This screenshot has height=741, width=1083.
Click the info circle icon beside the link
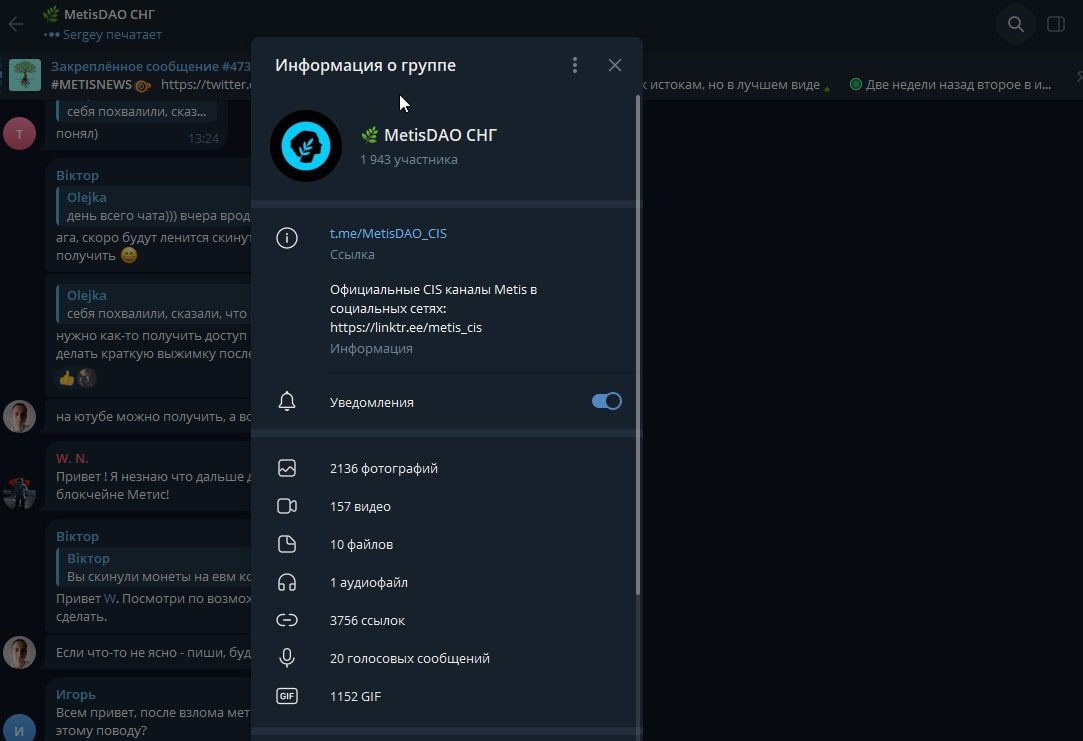[x=287, y=238]
